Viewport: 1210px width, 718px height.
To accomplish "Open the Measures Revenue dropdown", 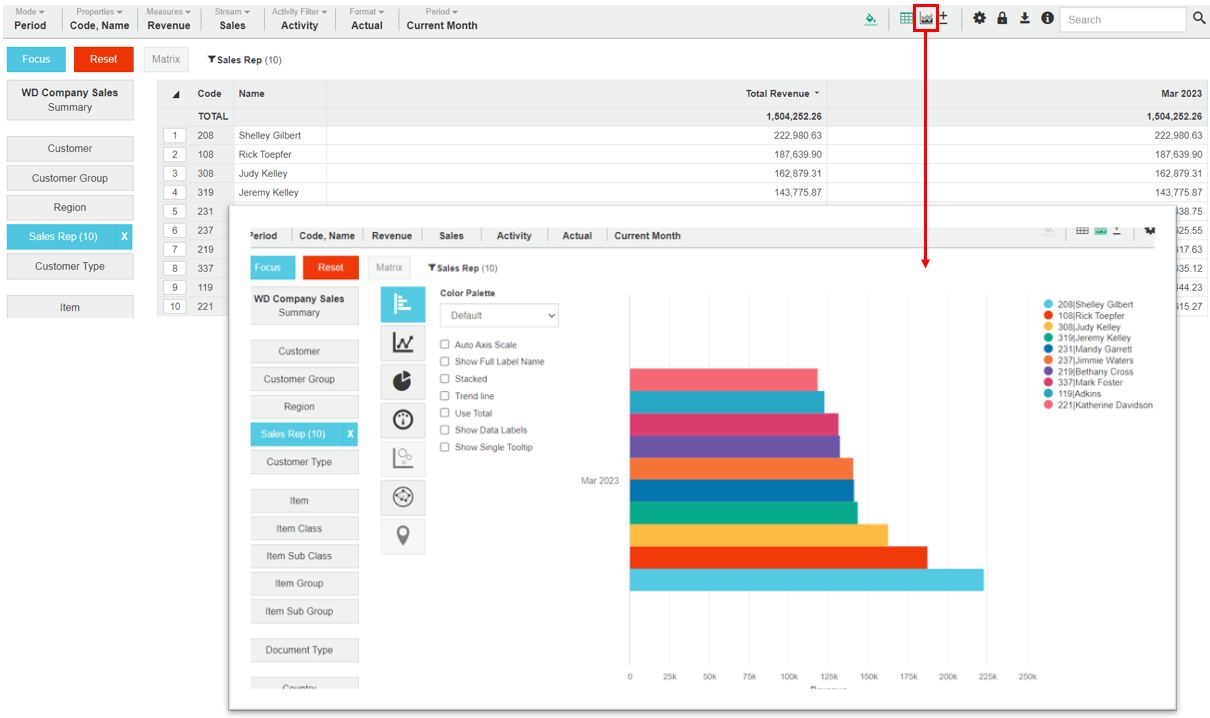I will [169, 19].
